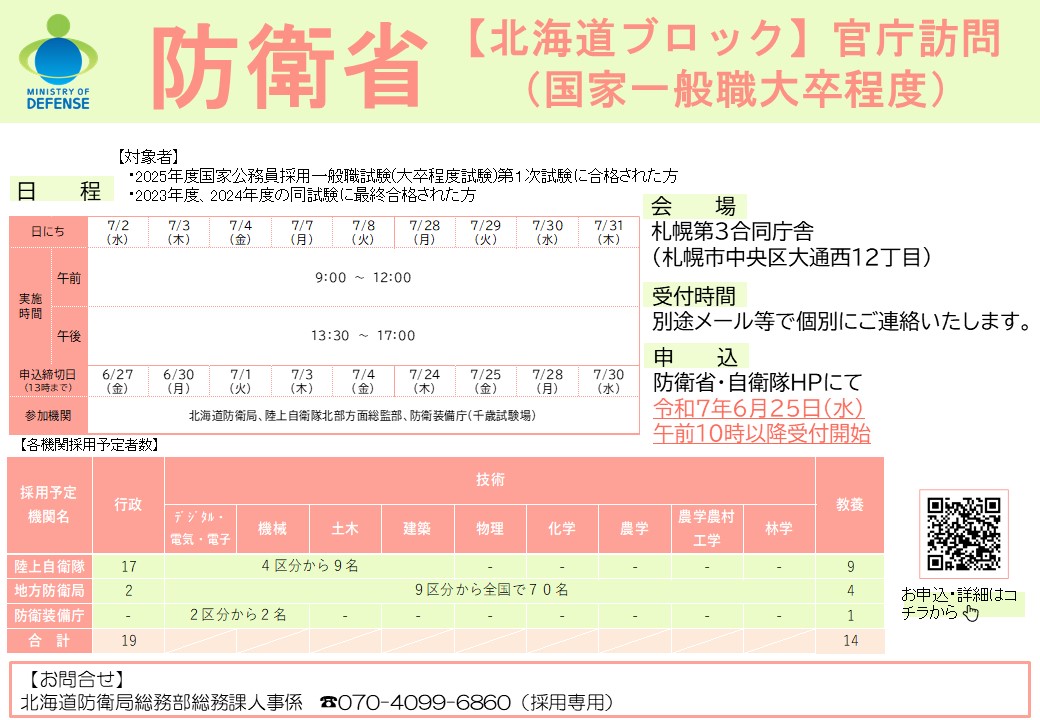Viewport: 1040px width, 720px height.
Task: Click the 林学 column header
Action: (779, 528)
